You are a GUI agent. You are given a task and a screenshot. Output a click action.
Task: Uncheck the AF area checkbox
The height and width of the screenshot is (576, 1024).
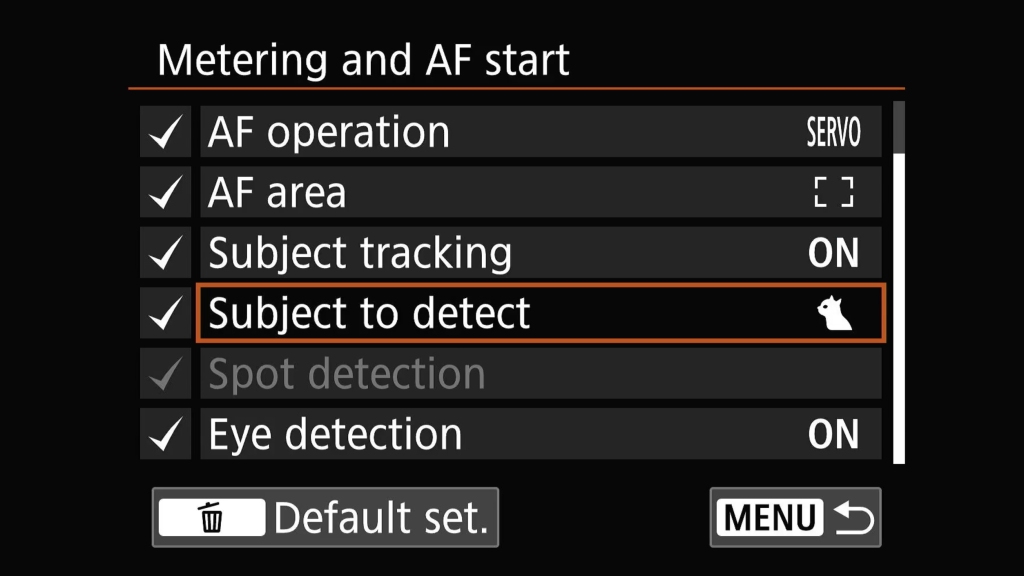pyautogui.click(x=165, y=192)
